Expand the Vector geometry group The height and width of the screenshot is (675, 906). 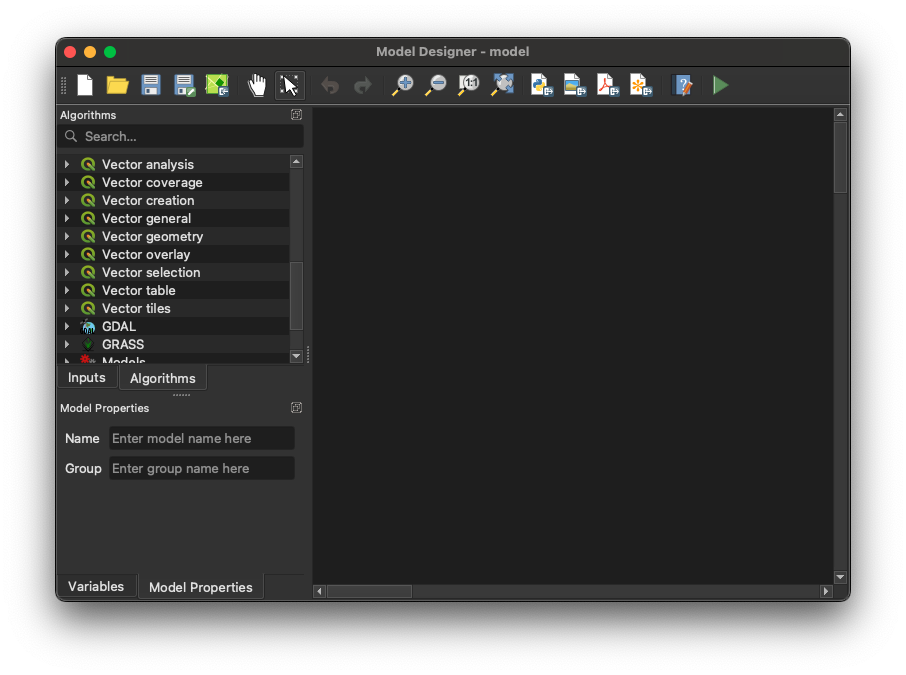click(x=67, y=237)
